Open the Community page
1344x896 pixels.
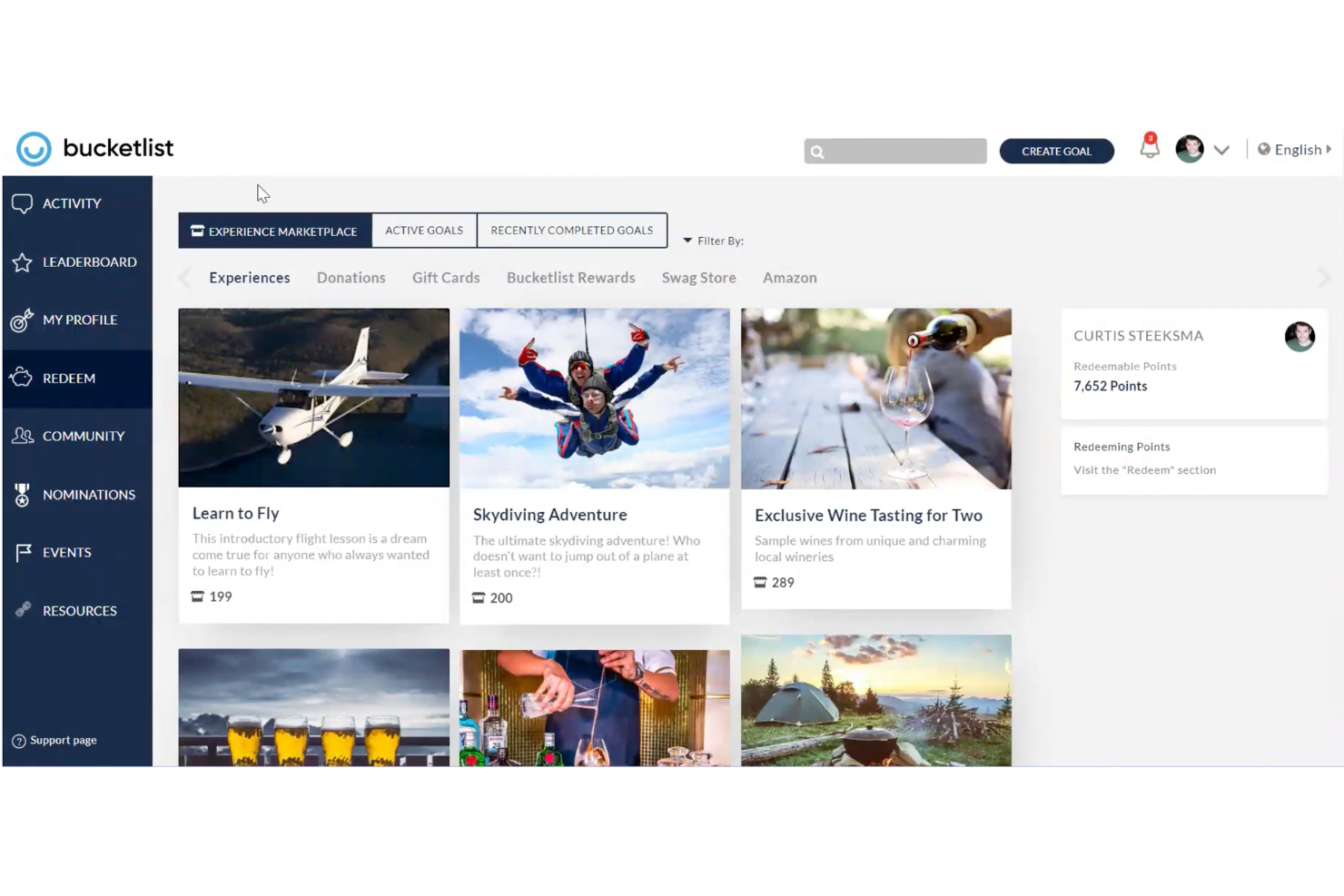pyautogui.click(x=83, y=436)
